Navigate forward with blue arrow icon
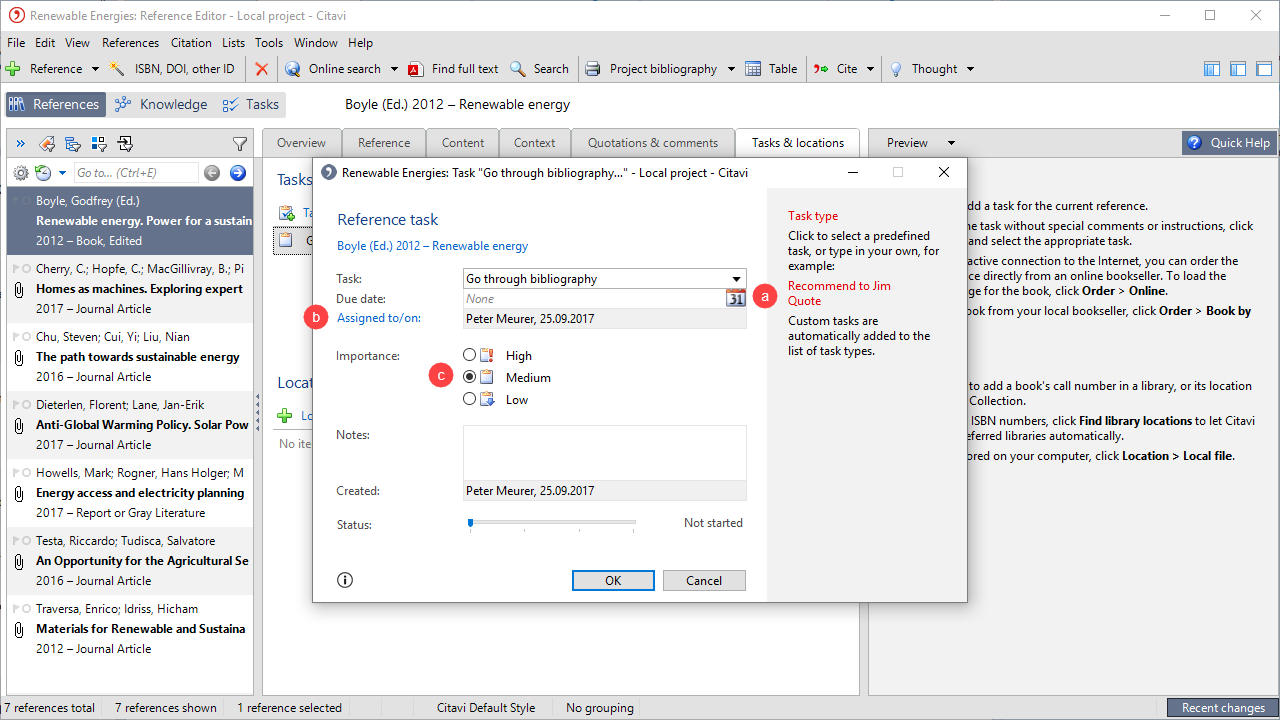 tap(238, 173)
